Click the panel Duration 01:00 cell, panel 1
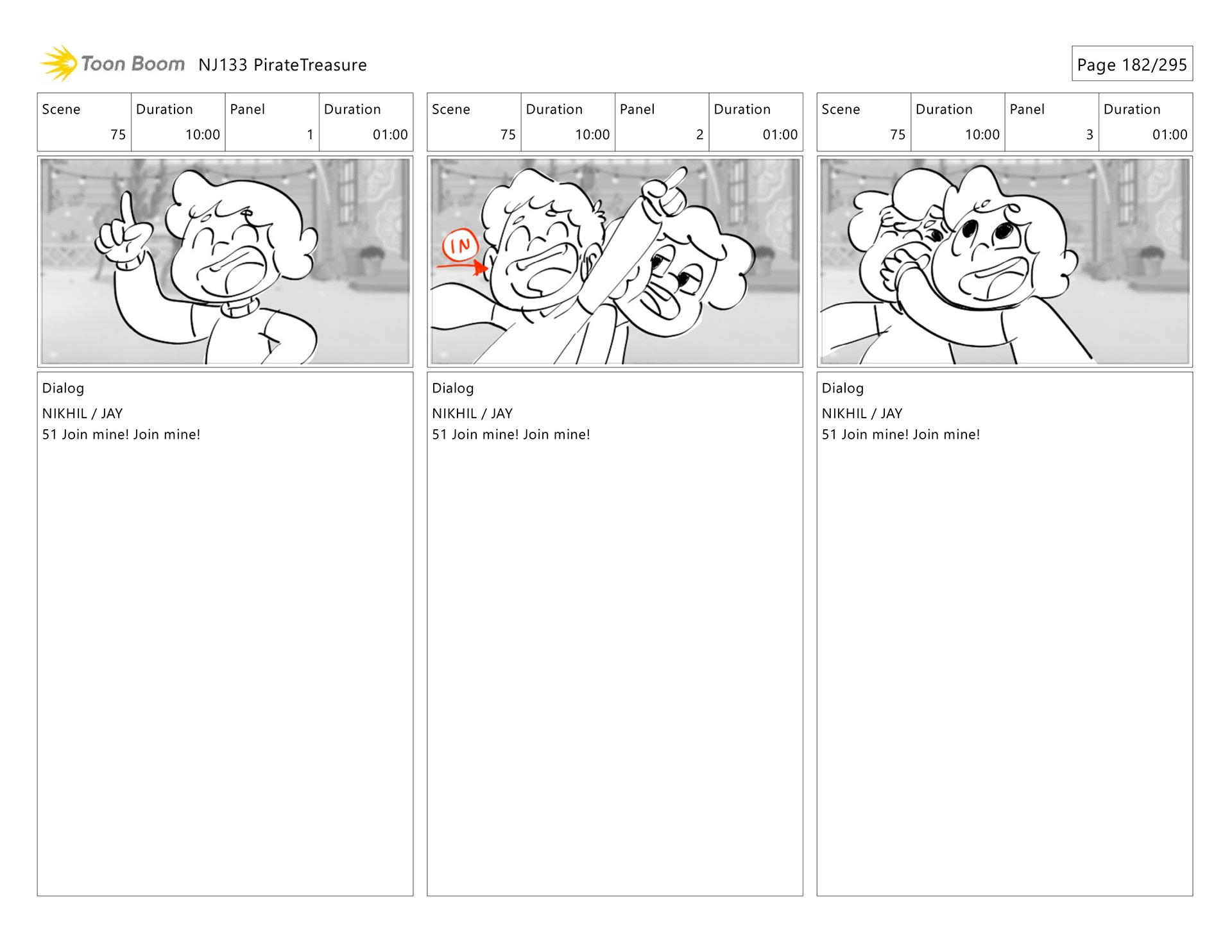This screenshot has width=1232, height=952. click(366, 122)
